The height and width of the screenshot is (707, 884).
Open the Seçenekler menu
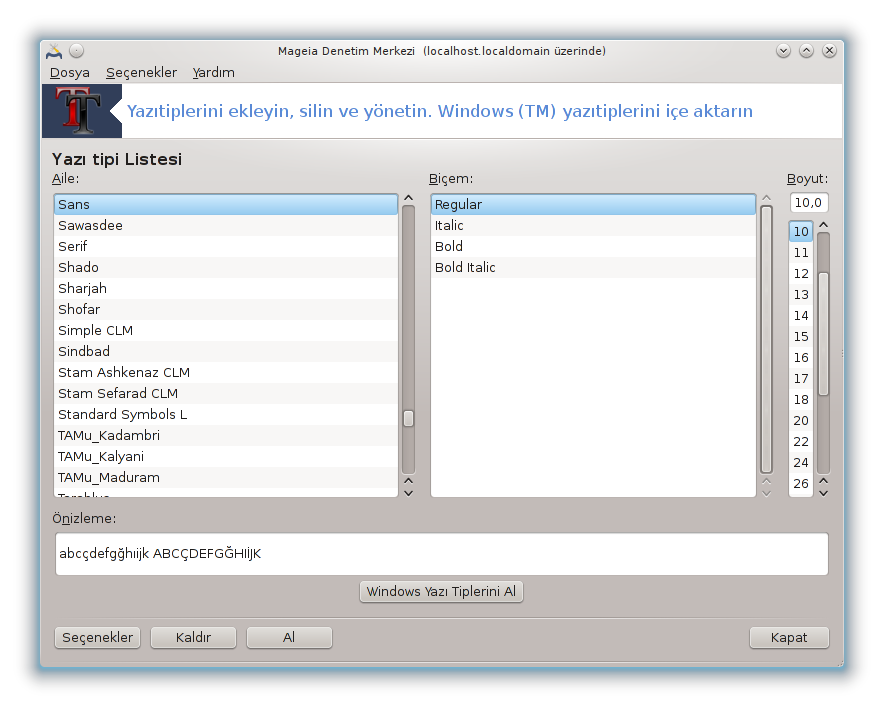[142, 73]
